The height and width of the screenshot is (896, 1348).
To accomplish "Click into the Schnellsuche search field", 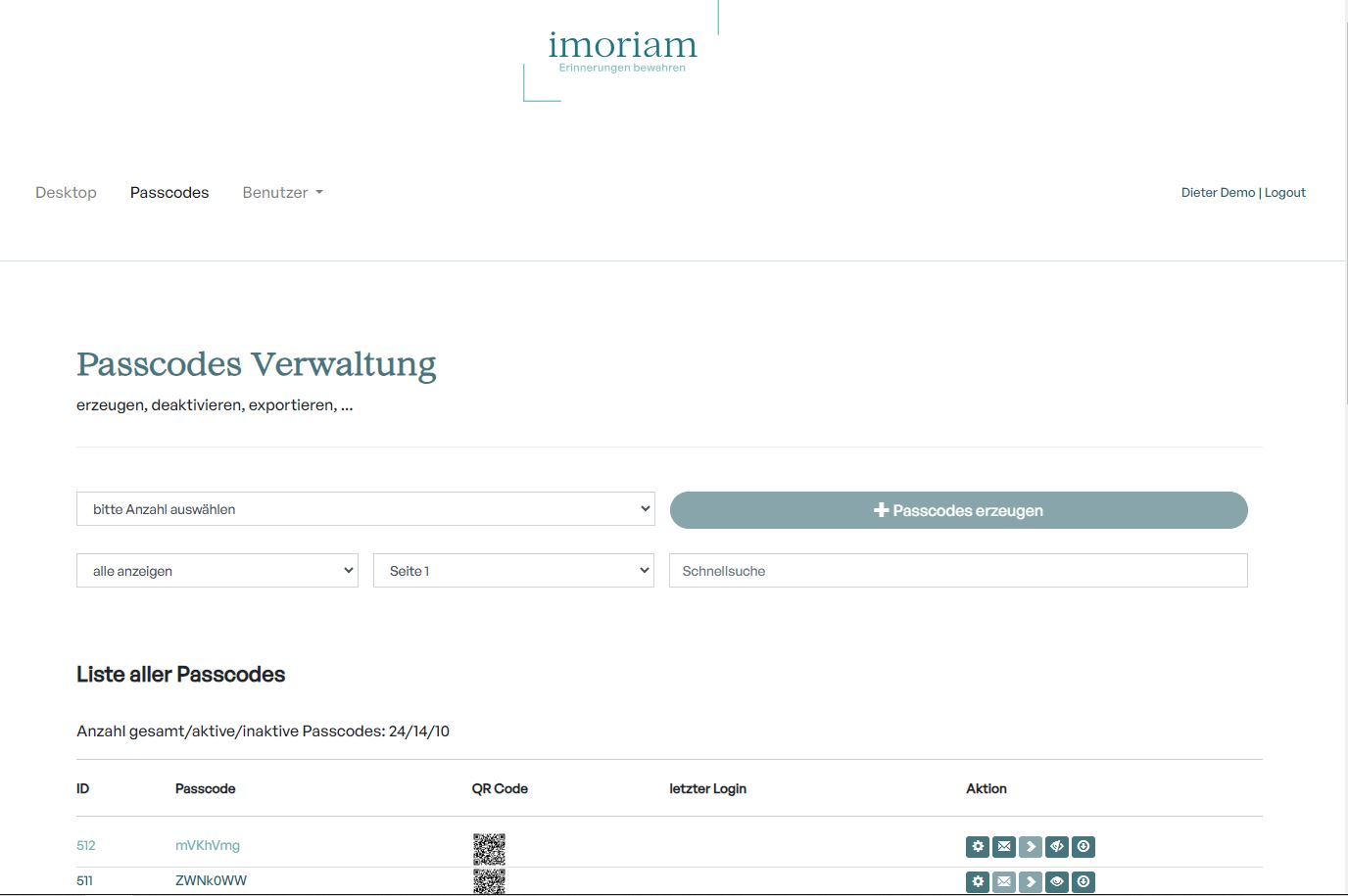I will (957, 571).
